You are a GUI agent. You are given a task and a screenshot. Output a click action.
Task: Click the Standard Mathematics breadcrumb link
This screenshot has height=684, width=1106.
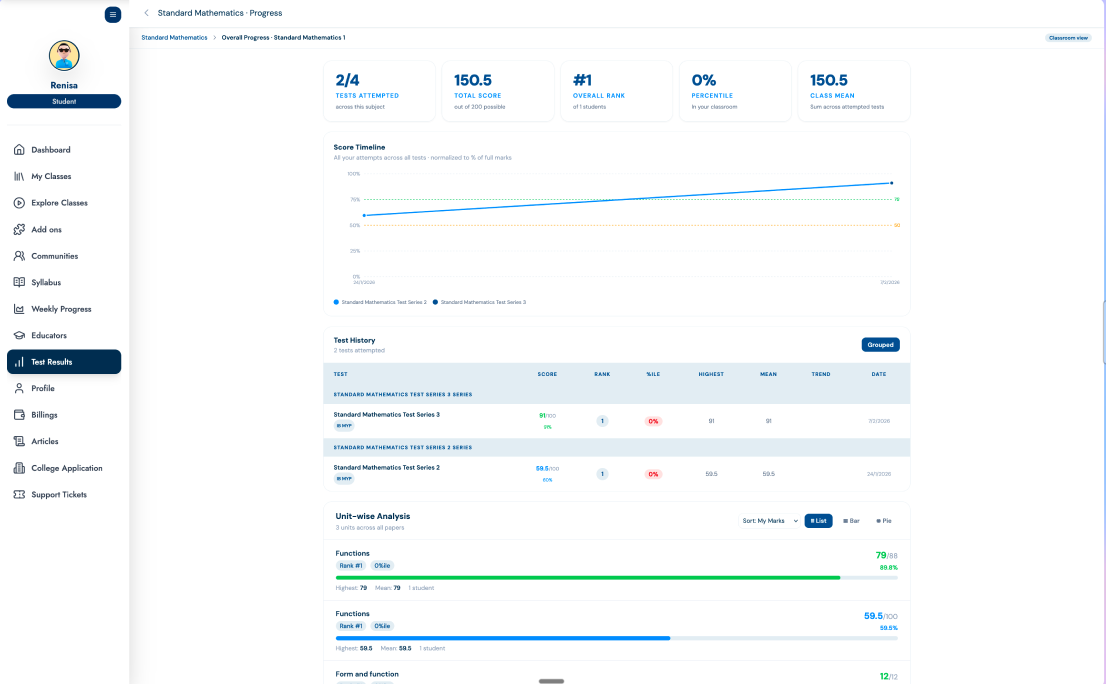[174, 37]
